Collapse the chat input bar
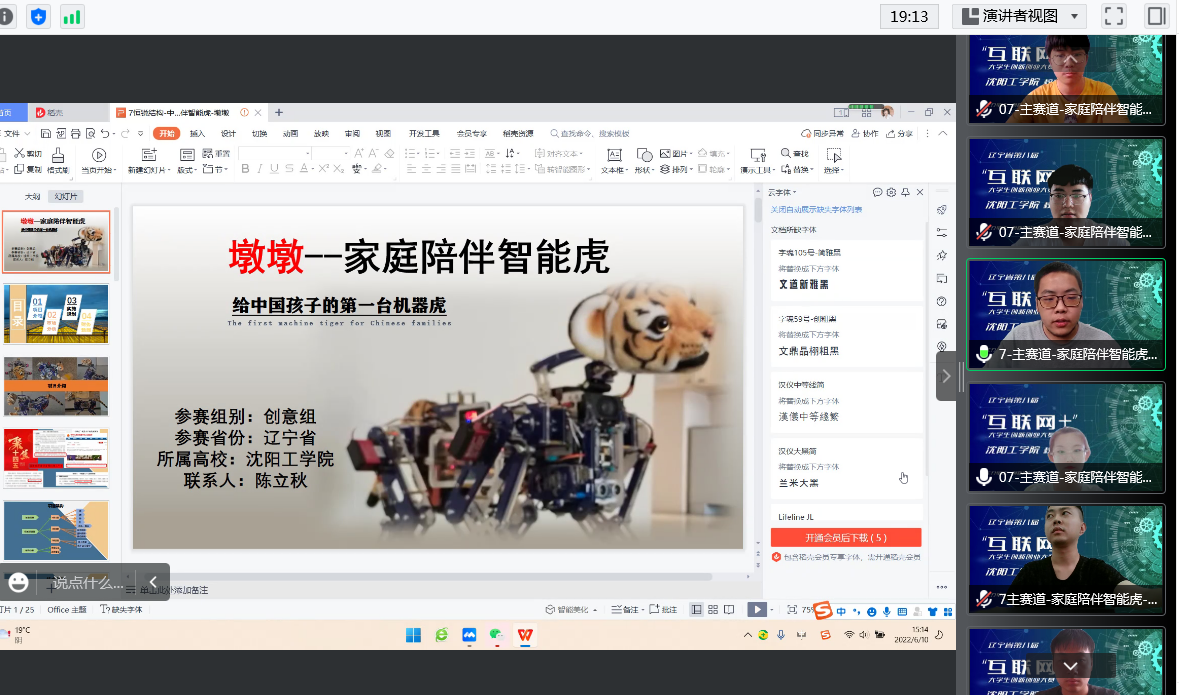Viewport: 1179px width, 695px height. [153, 582]
